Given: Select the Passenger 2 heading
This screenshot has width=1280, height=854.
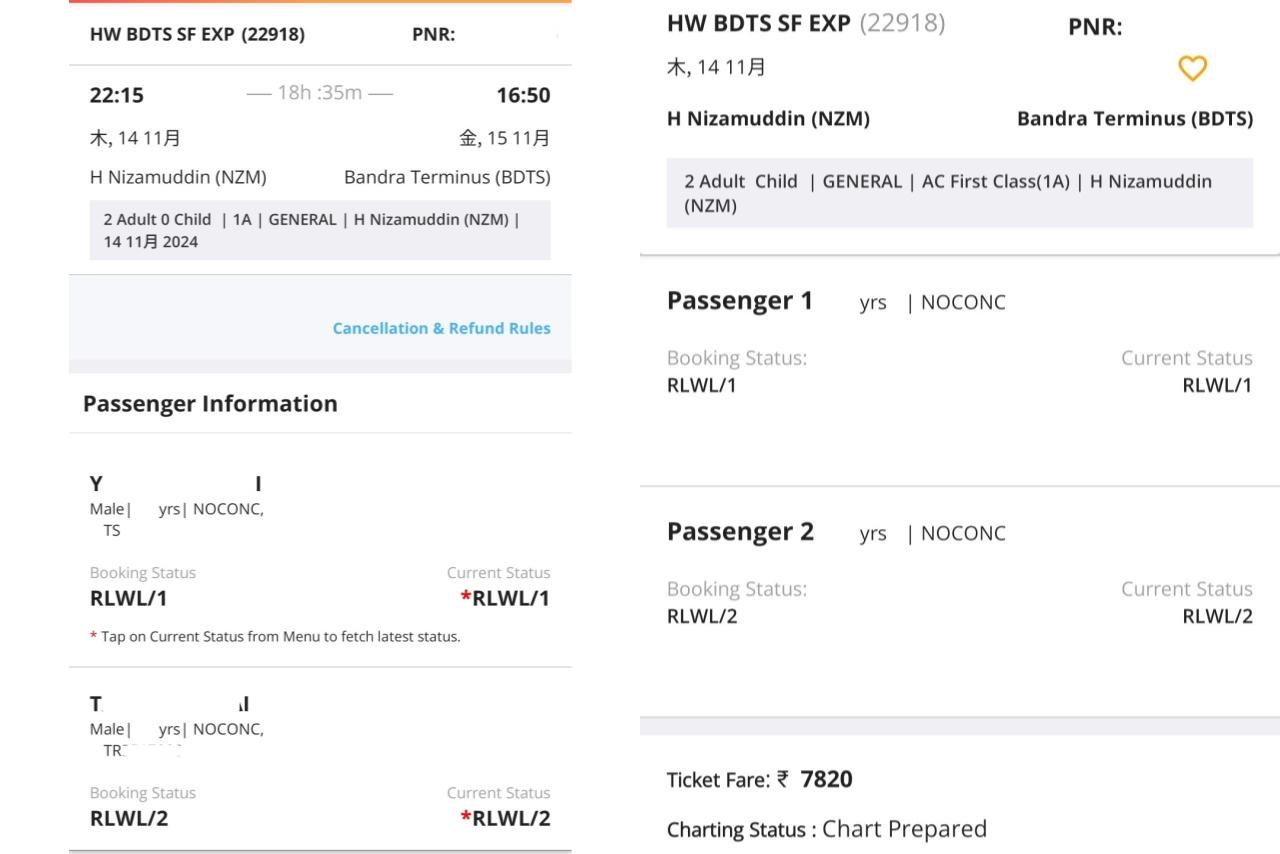Looking at the screenshot, I should click(x=740, y=531).
